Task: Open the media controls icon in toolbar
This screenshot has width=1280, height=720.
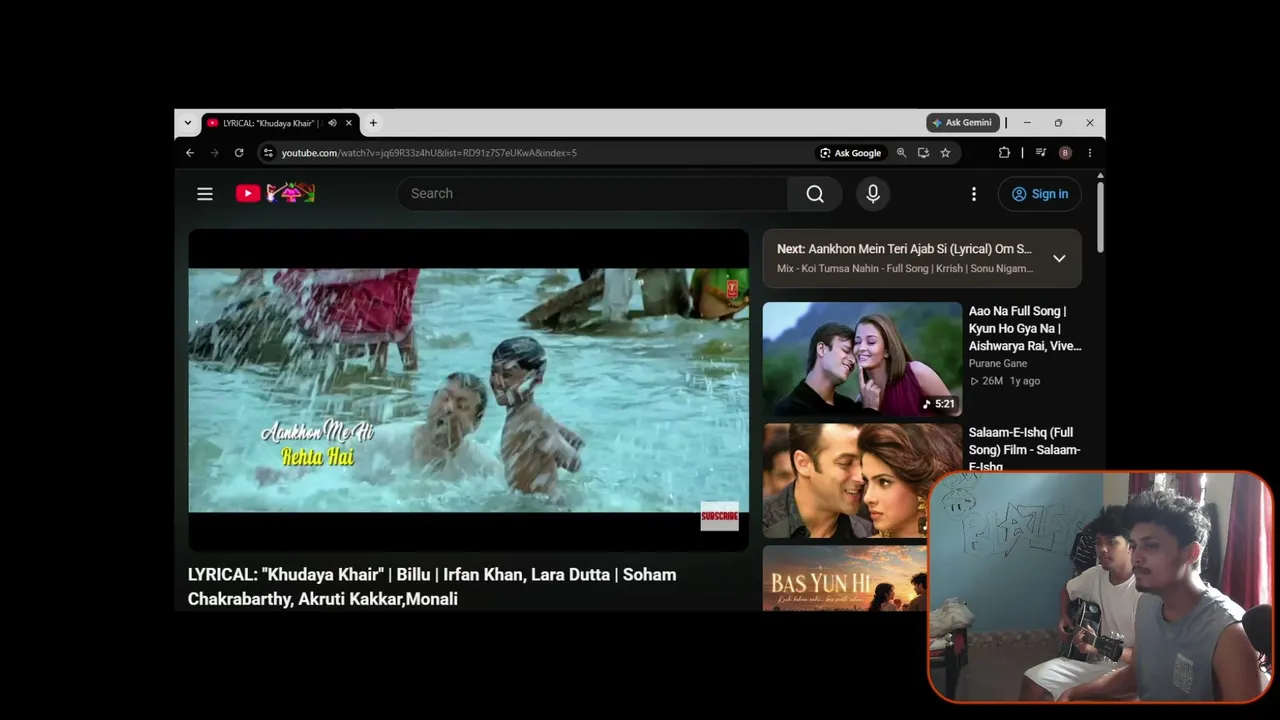Action: (x=1041, y=153)
